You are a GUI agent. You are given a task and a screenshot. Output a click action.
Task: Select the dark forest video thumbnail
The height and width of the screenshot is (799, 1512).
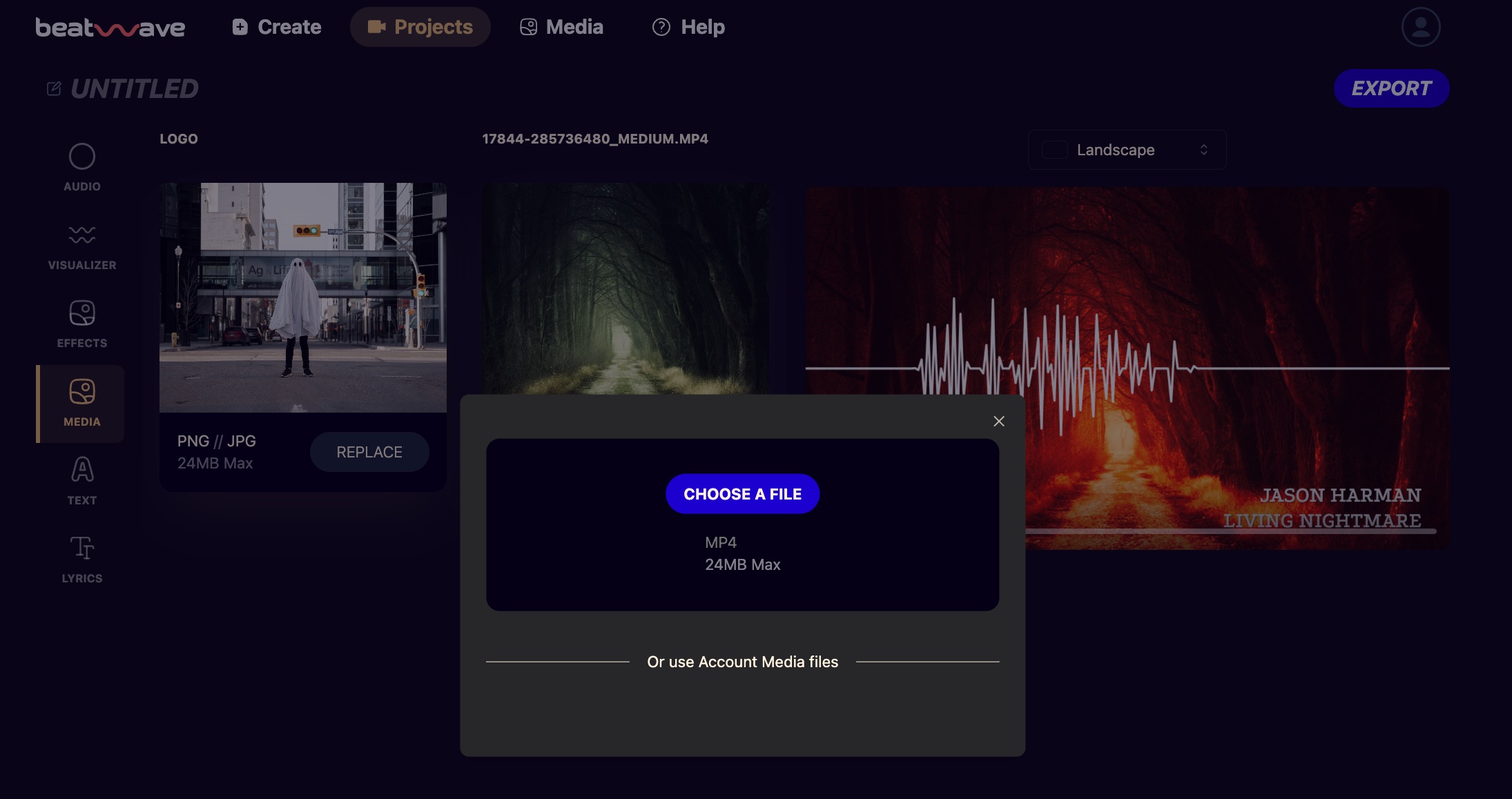coord(626,288)
